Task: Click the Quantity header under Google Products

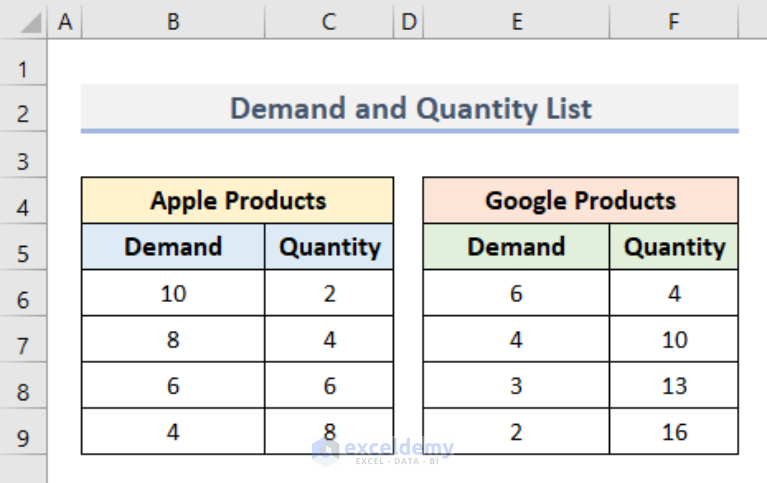Action: tap(674, 247)
